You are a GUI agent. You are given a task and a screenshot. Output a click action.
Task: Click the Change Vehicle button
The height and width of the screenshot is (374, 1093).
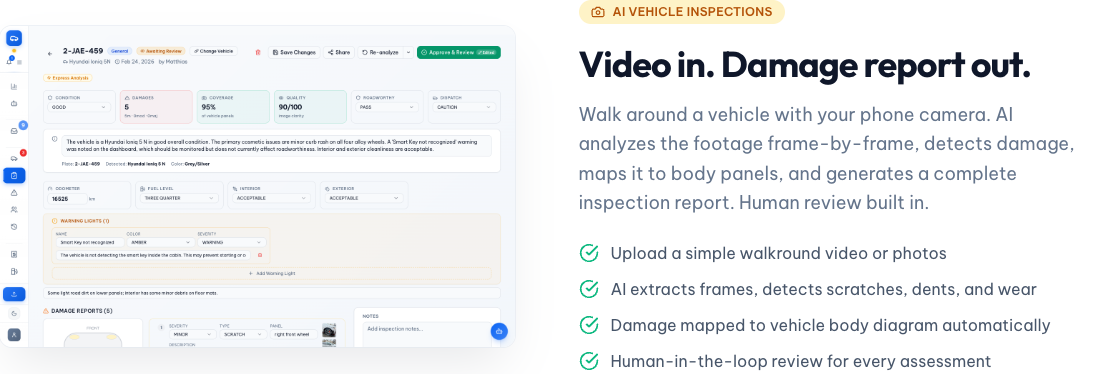pyautogui.click(x=213, y=51)
